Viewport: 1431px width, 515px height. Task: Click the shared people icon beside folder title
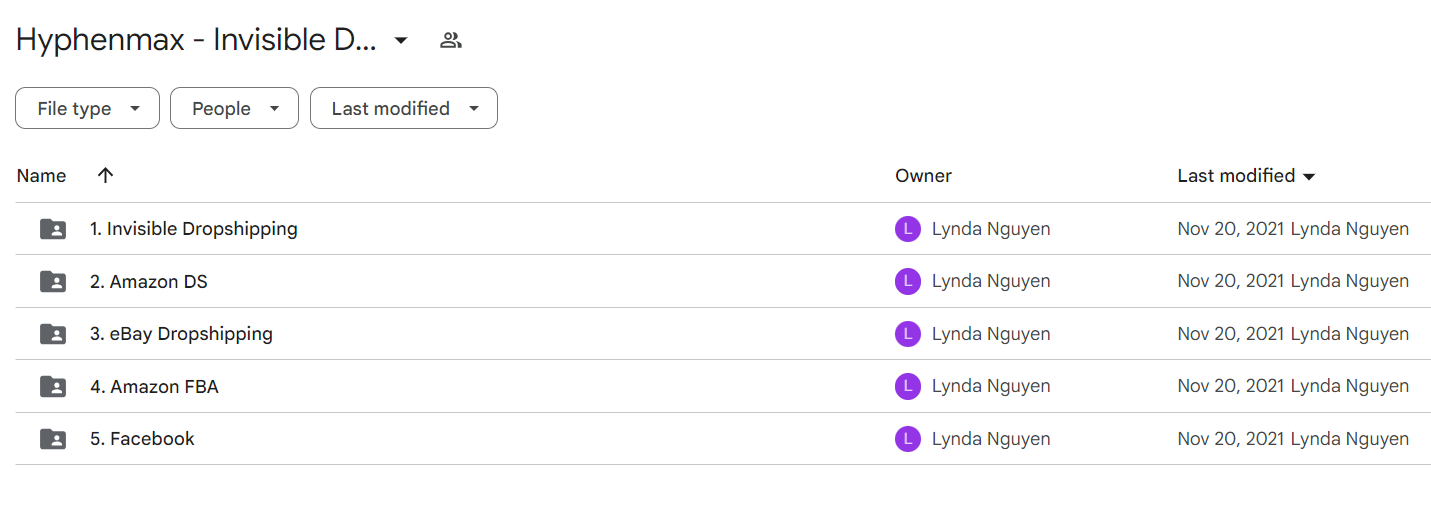(451, 41)
